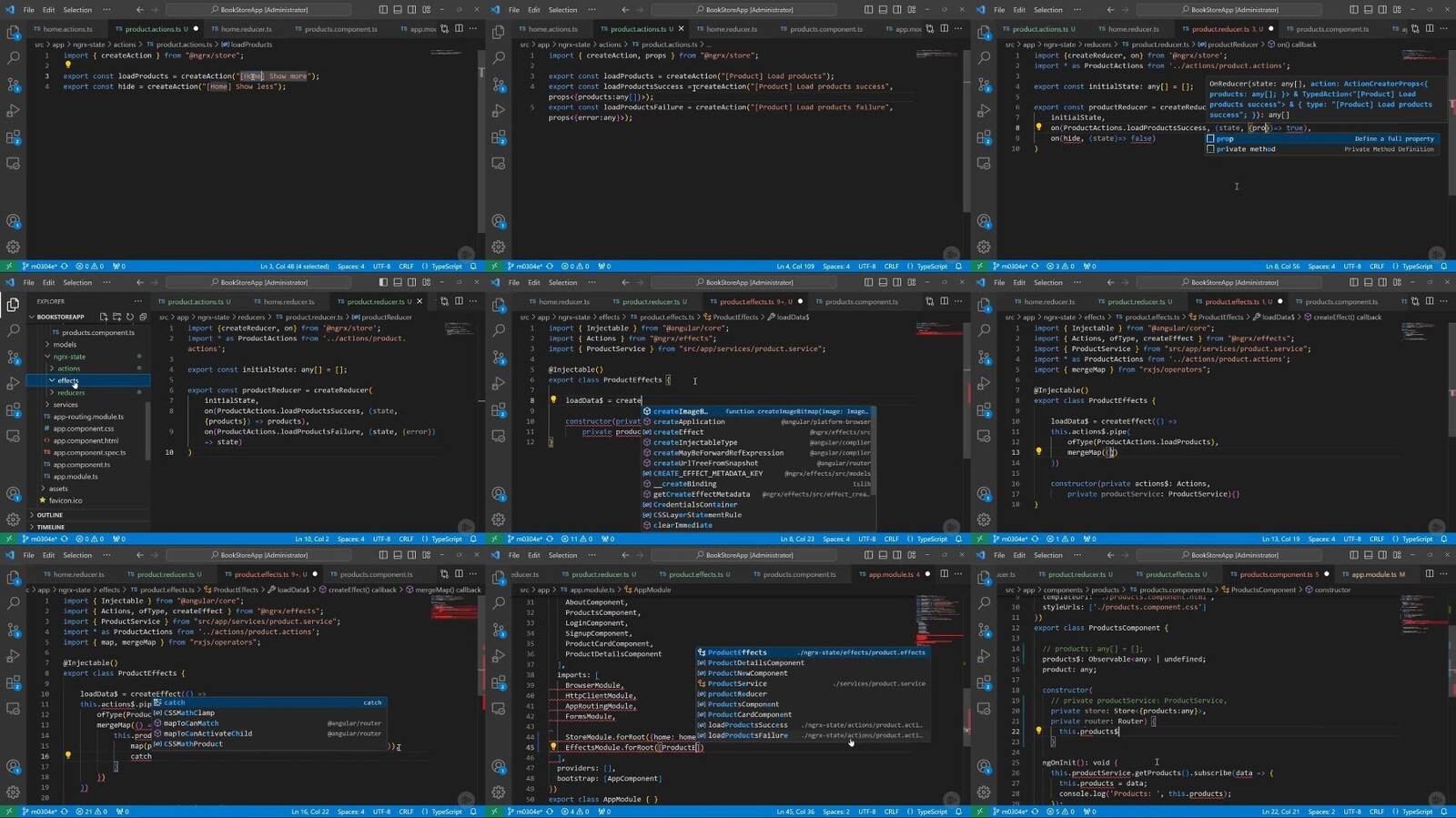
Task: Click lightbulb next to 'this.products$' line
Action: pyautogui.click(x=1038, y=731)
